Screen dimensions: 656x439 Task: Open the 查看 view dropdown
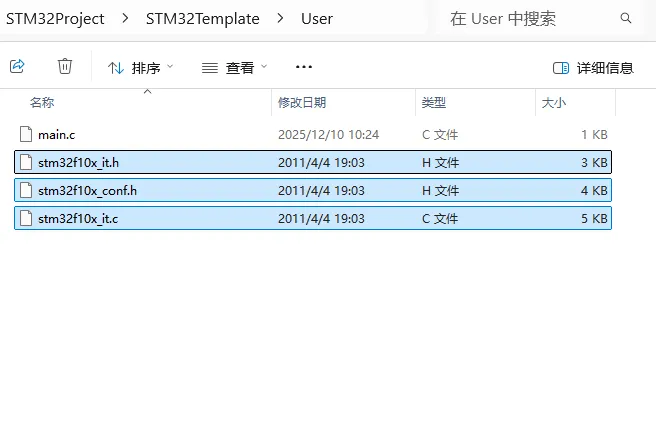coord(235,67)
